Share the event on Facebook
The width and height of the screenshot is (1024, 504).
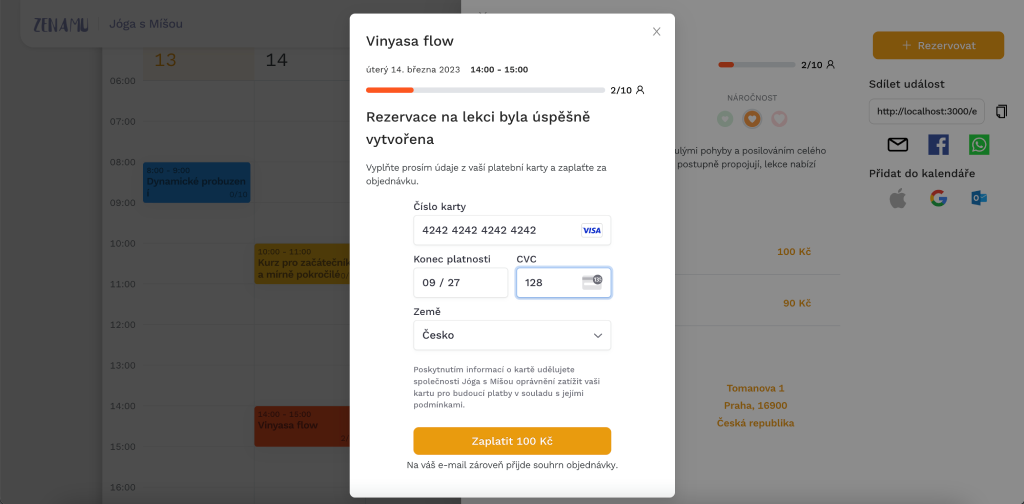[x=938, y=144]
